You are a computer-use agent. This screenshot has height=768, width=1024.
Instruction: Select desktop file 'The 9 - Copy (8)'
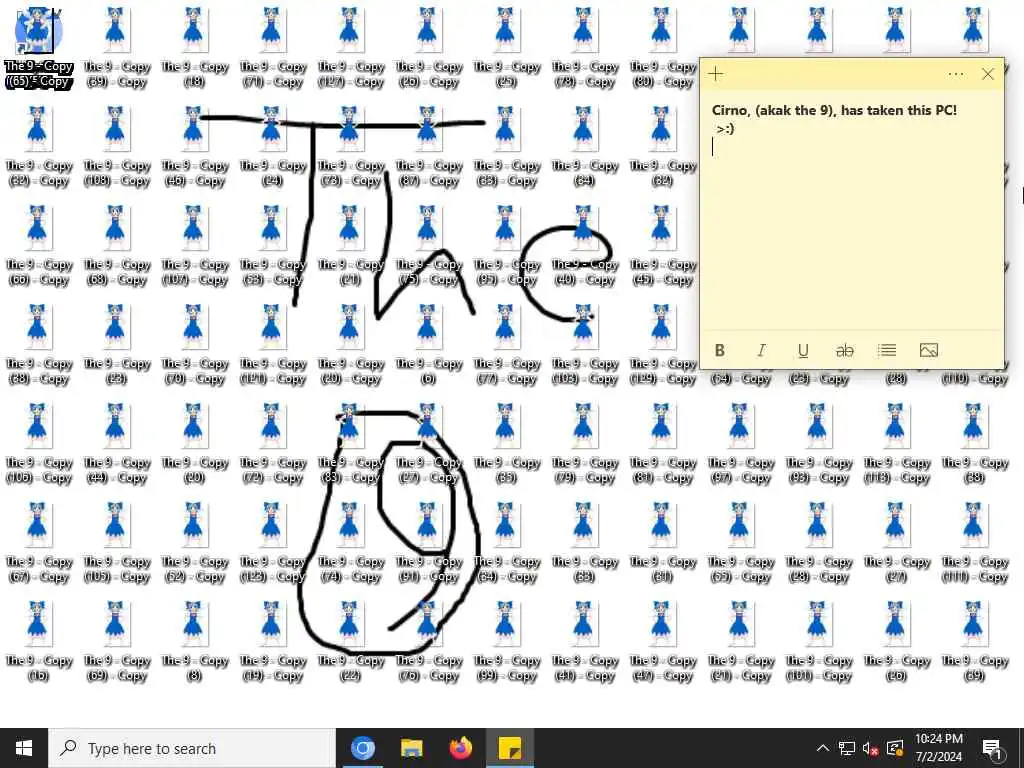194,643
